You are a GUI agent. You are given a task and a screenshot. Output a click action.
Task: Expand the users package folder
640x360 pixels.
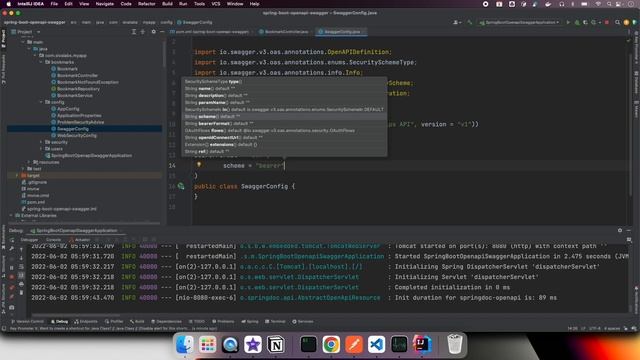[x=41, y=149]
